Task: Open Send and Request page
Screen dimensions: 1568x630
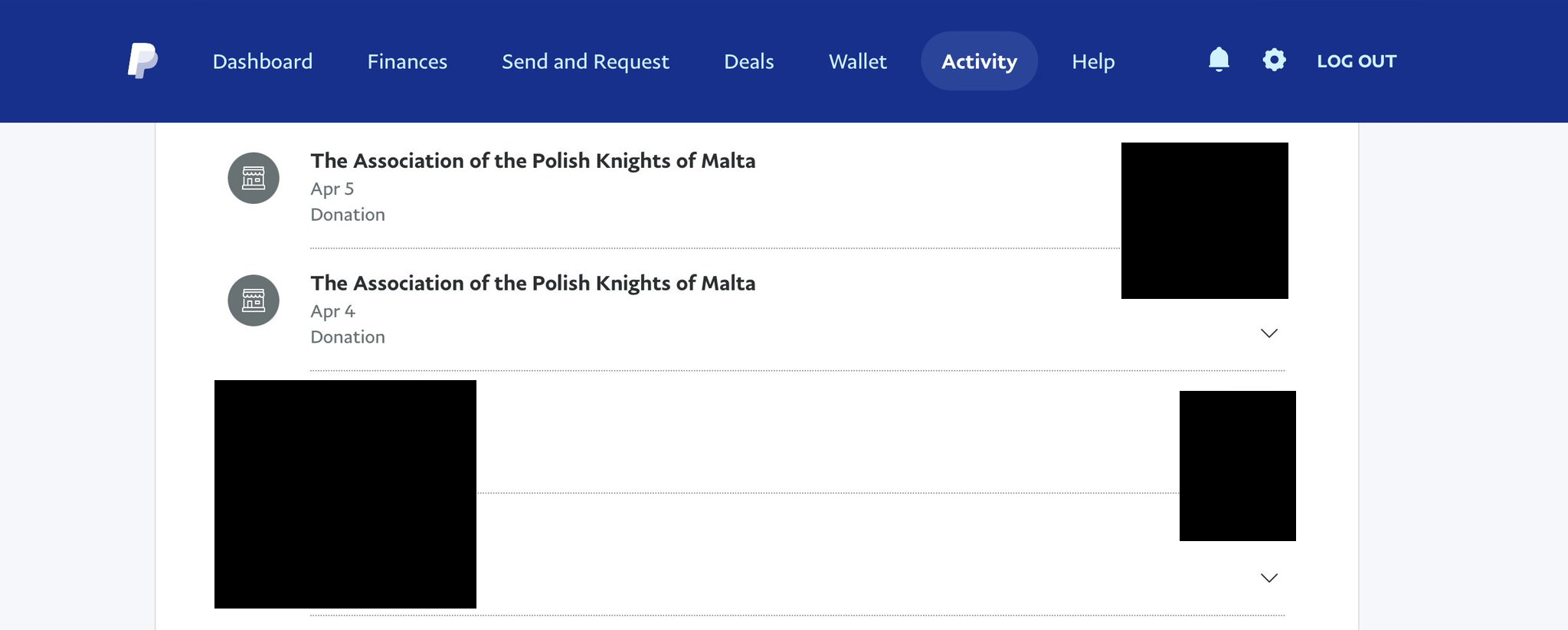Action: coord(585,61)
